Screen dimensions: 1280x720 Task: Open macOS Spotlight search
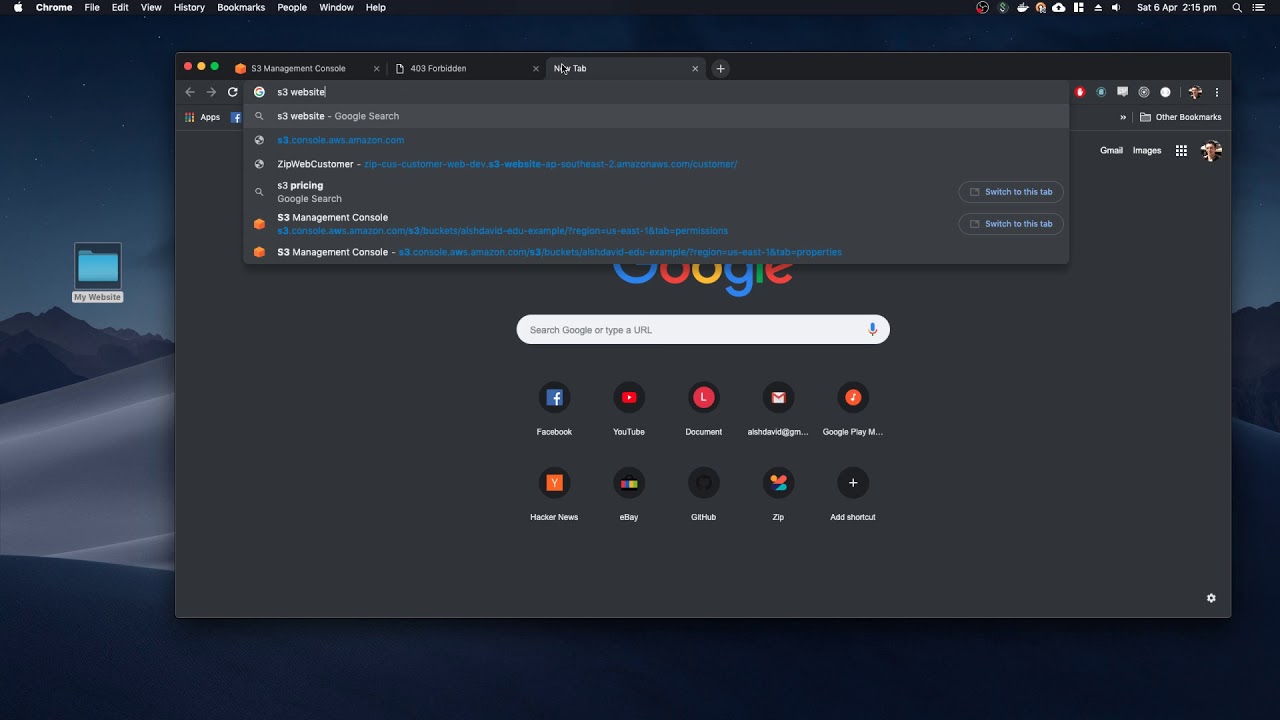[x=1237, y=8]
